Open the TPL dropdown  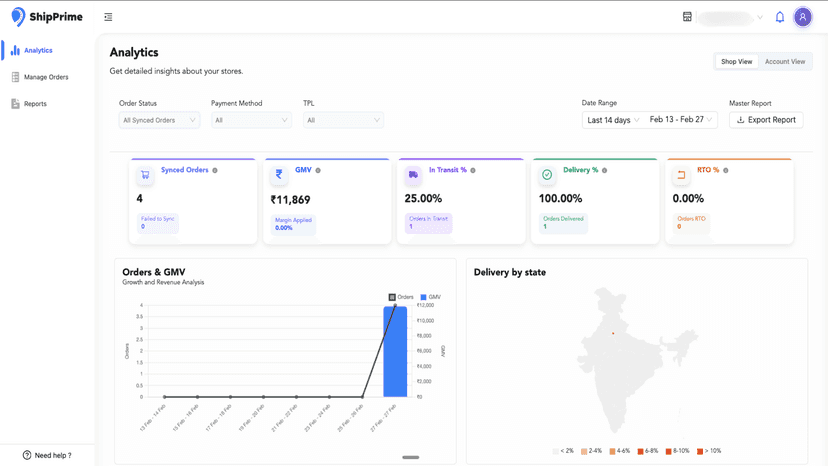[x=343, y=120]
